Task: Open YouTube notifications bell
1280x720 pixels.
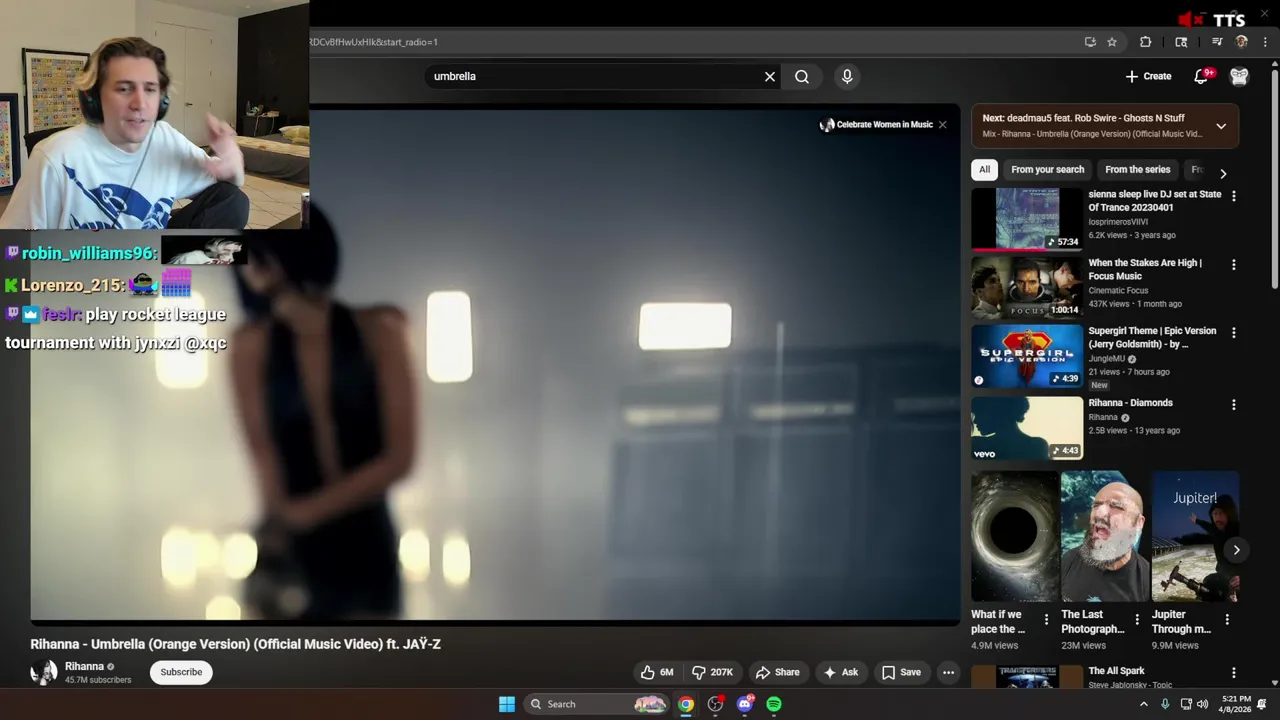Action: point(1203,76)
